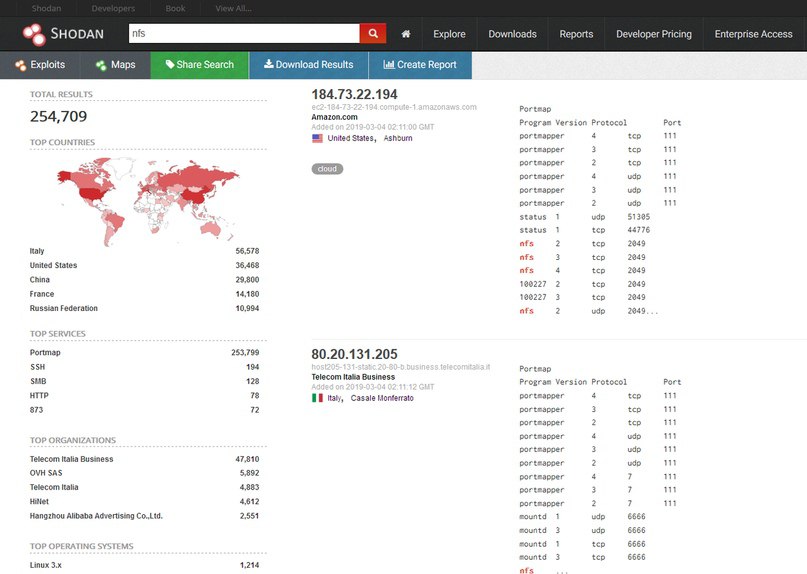Filter by United States in Top Countries

pyautogui.click(x=54, y=265)
